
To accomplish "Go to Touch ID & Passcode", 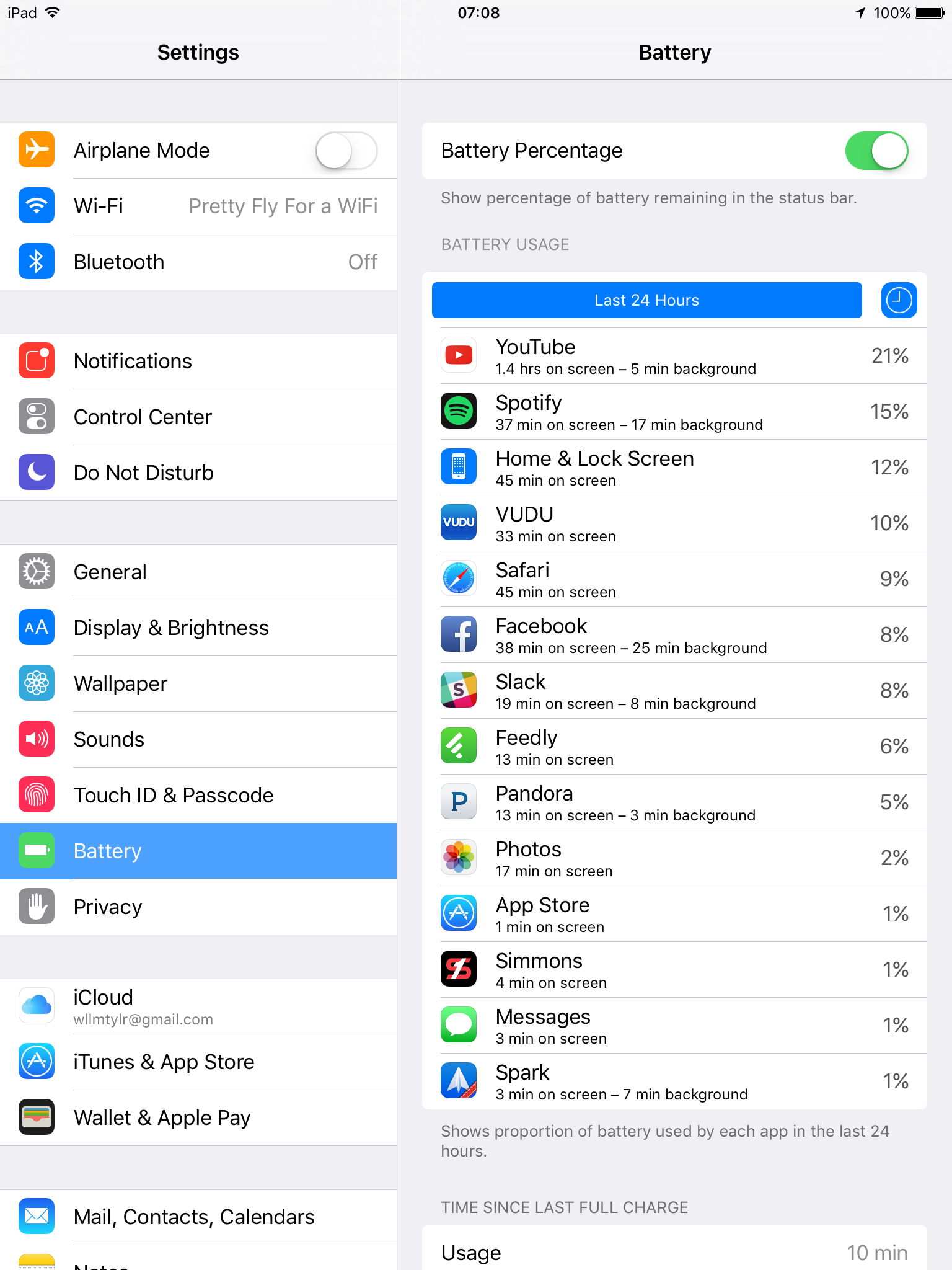I will coord(198,796).
